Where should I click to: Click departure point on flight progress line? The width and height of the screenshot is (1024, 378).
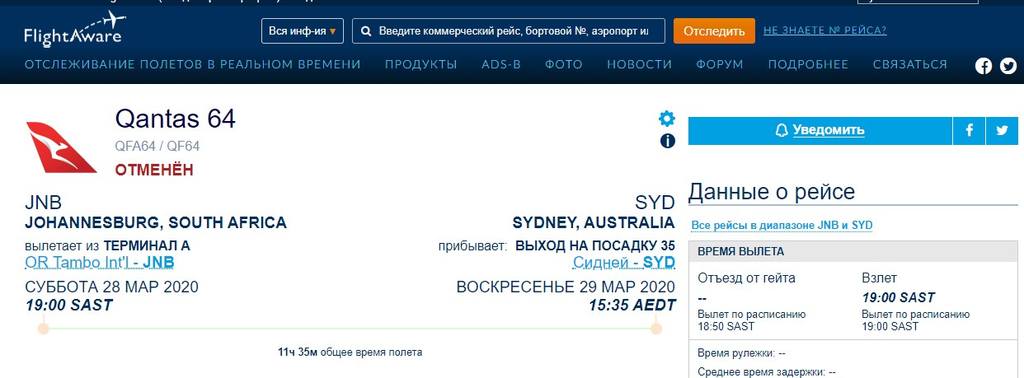click(x=43, y=328)
